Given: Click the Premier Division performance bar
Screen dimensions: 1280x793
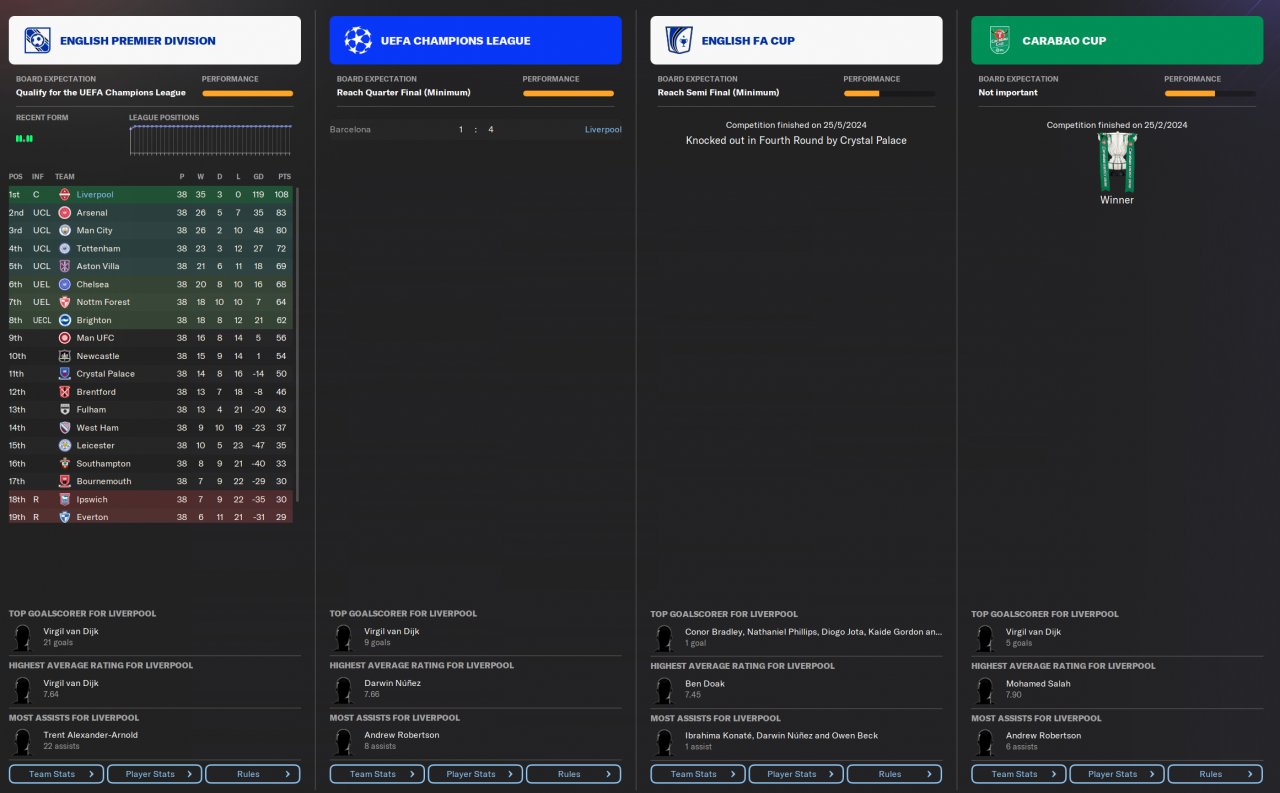Looking at the screenshot, I should click(247, 93).
